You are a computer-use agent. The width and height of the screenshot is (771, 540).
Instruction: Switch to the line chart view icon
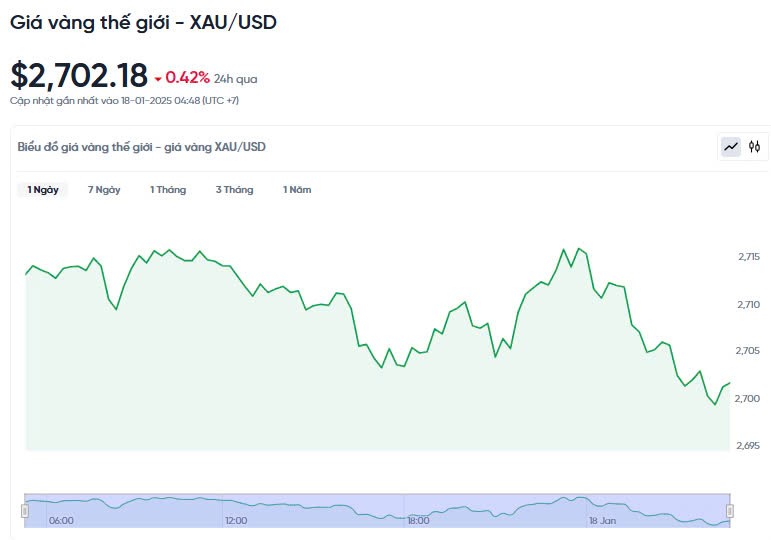731,147
